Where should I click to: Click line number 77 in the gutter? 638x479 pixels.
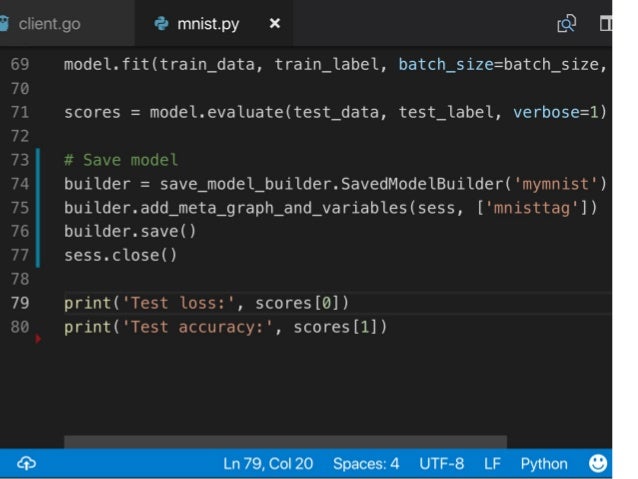tap(20, 255)
